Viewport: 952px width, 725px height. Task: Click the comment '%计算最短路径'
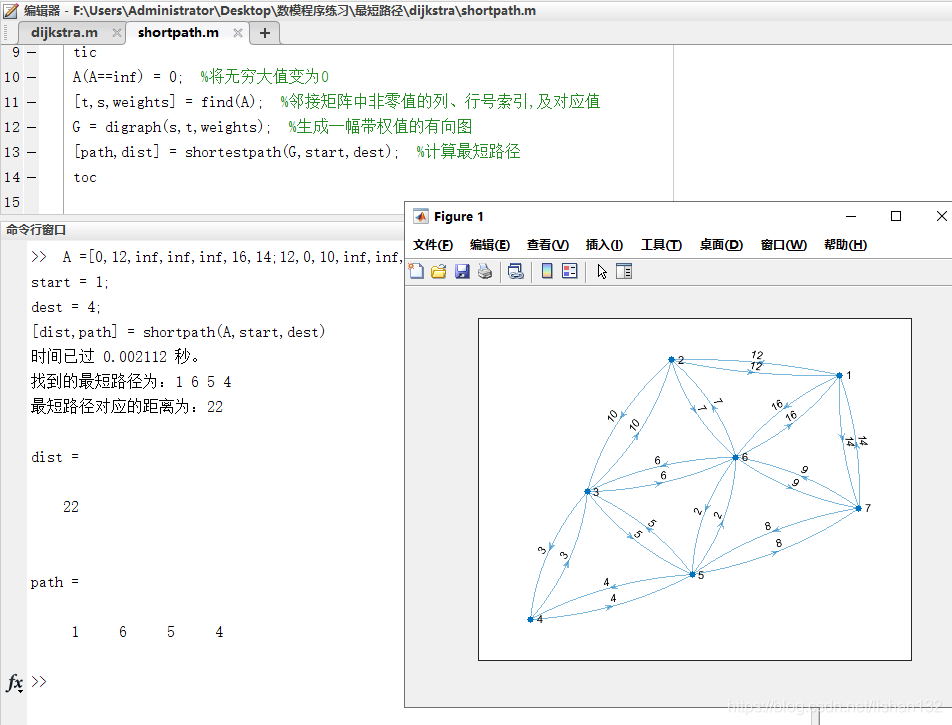[468, 152]
